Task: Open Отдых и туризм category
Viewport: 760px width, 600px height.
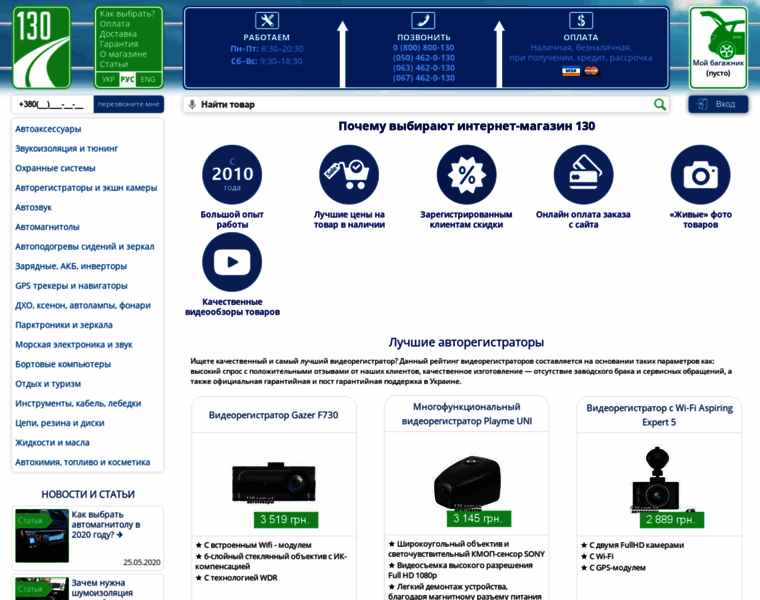Action: [x=48, y=384]
